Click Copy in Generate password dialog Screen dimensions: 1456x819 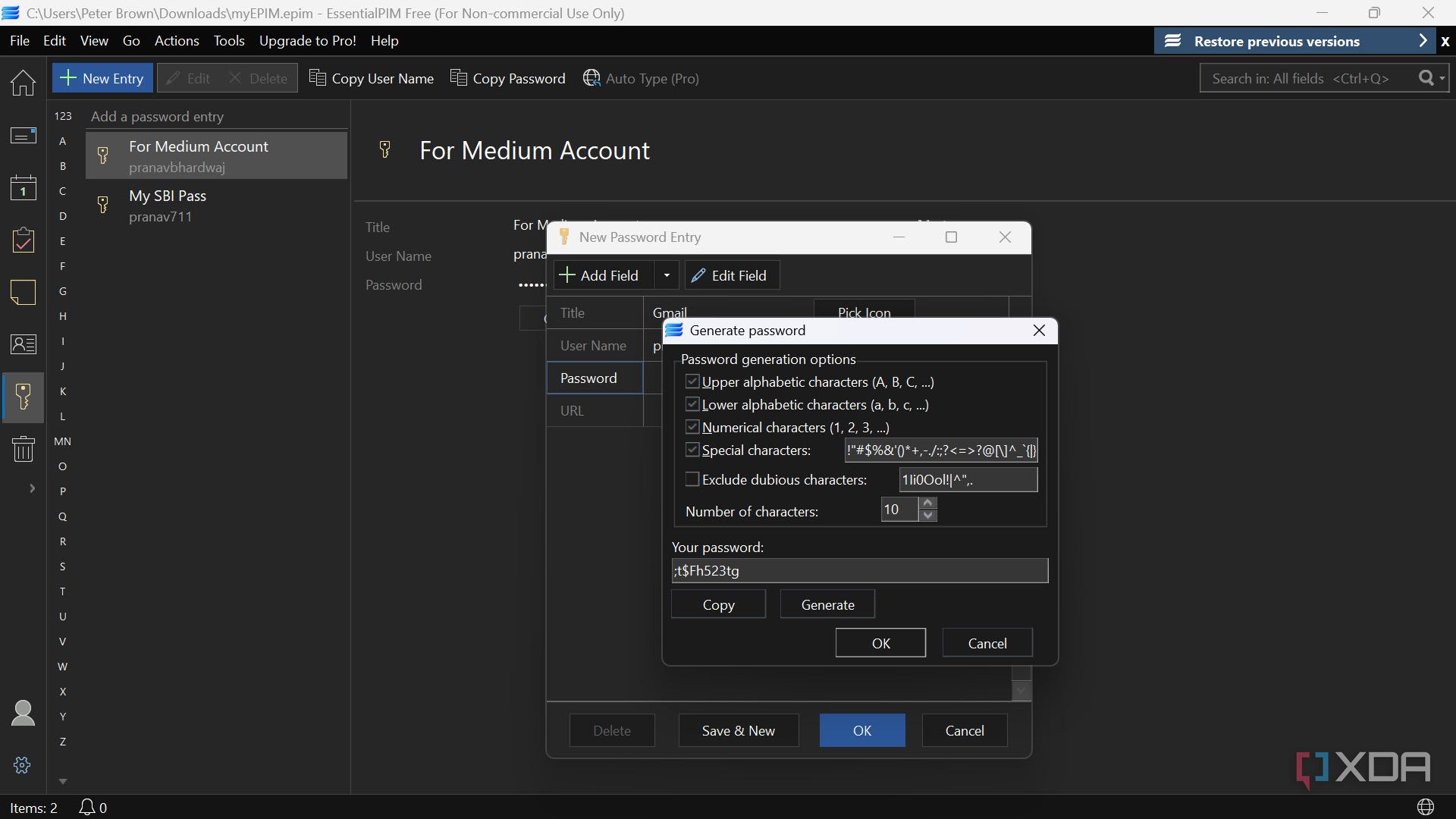pyautogui.click(x=718, y=604)
